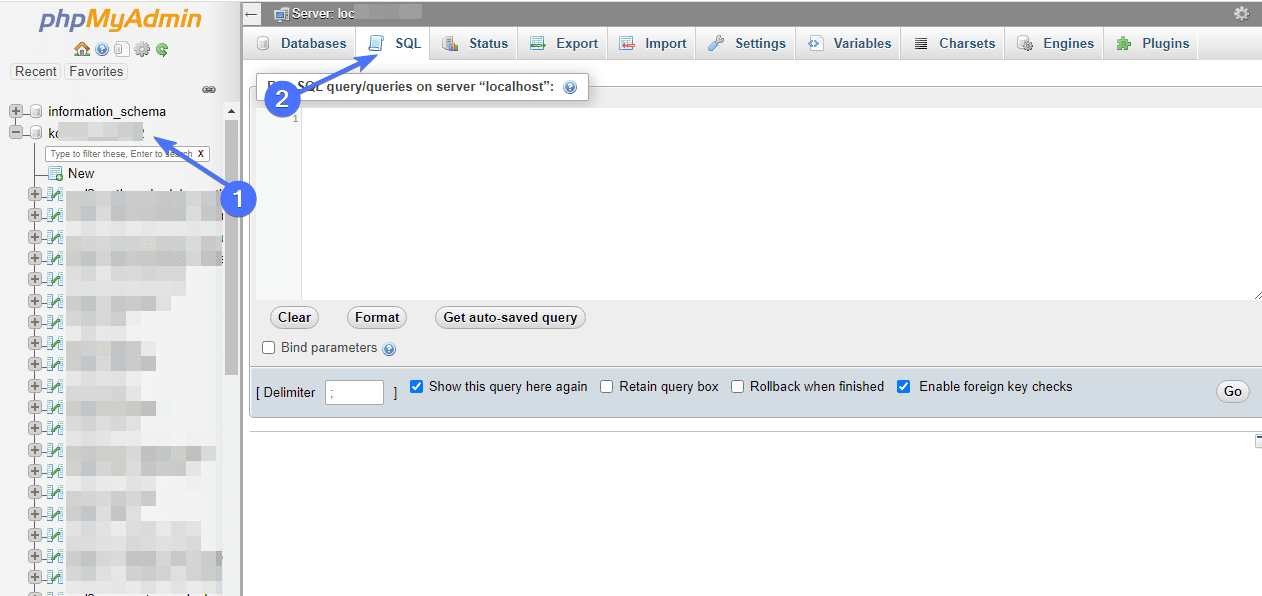
Task: Click navigation panel scroll-up arrow
Action: pos(232,111)
